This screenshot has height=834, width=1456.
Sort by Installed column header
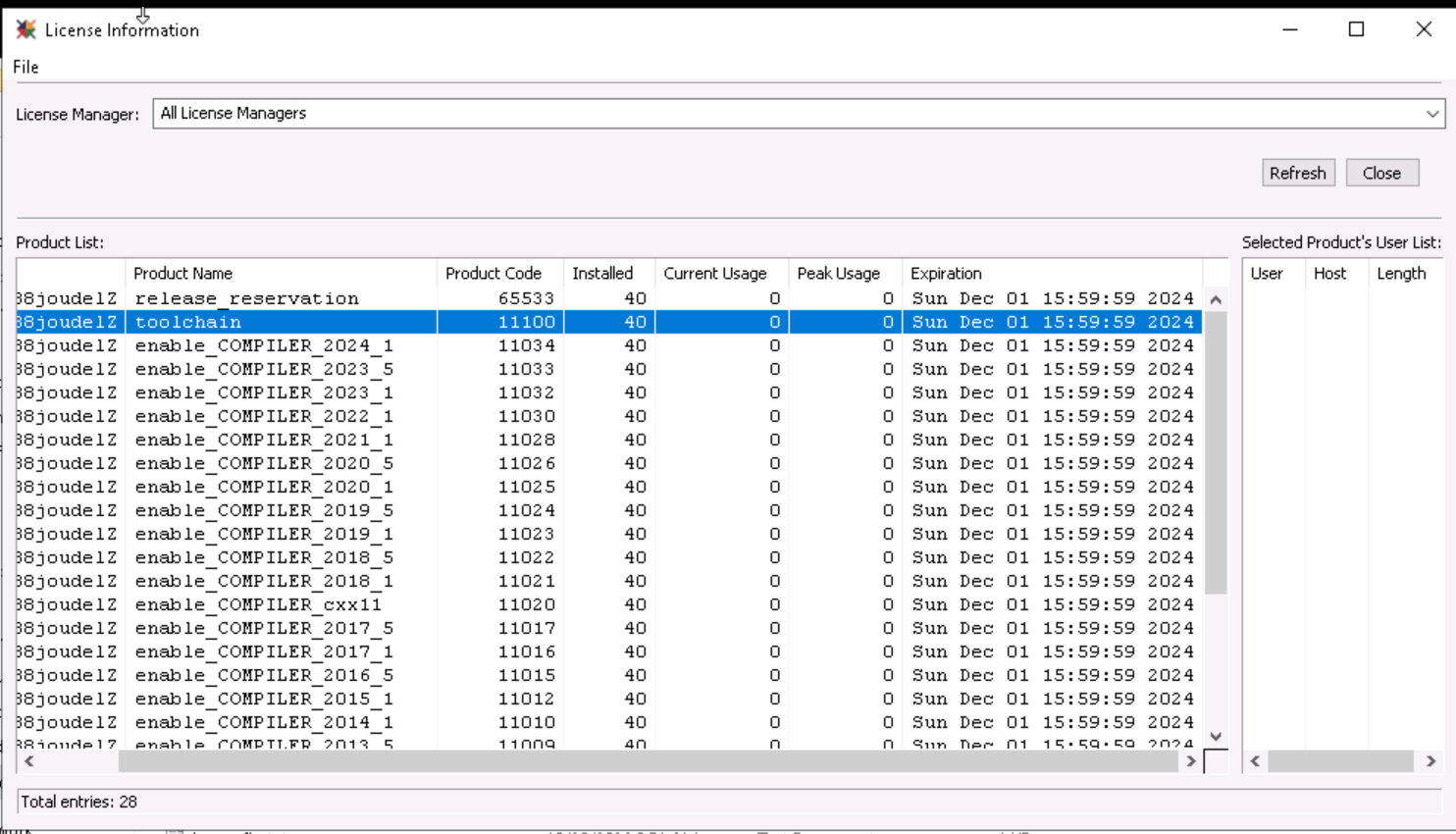coord(609,273)
